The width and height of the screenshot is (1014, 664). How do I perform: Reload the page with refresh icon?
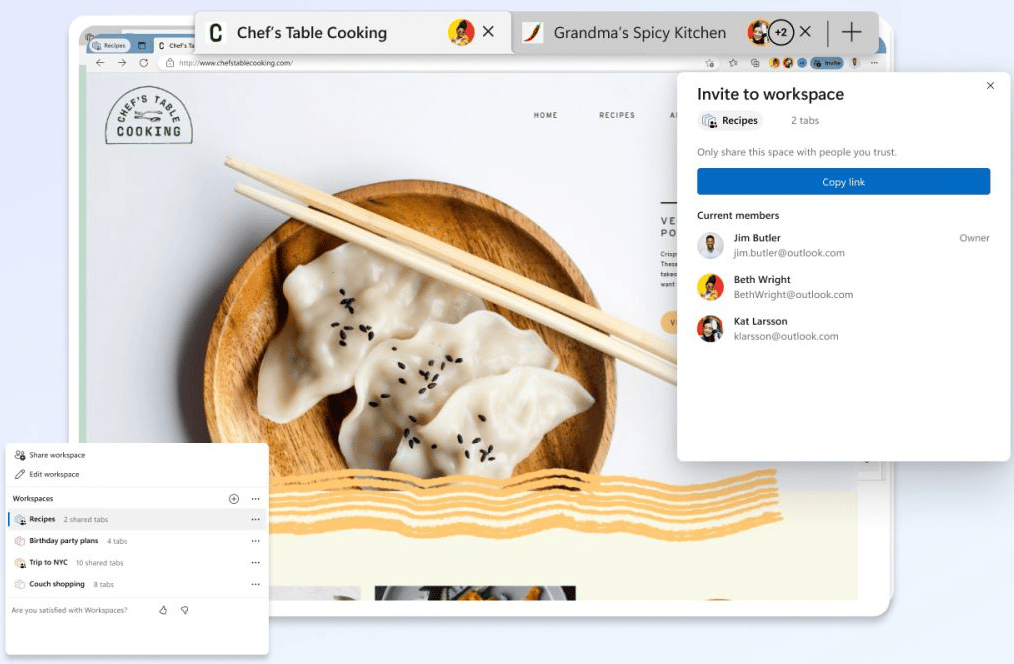144,63
